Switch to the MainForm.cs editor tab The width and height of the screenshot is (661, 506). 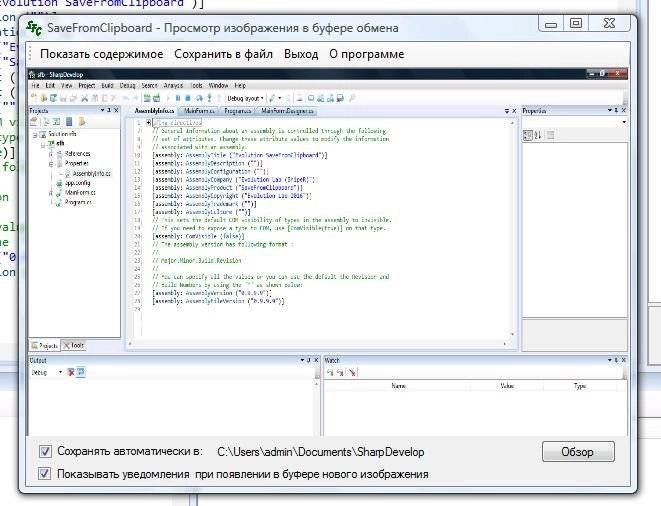tap(199, 111)
